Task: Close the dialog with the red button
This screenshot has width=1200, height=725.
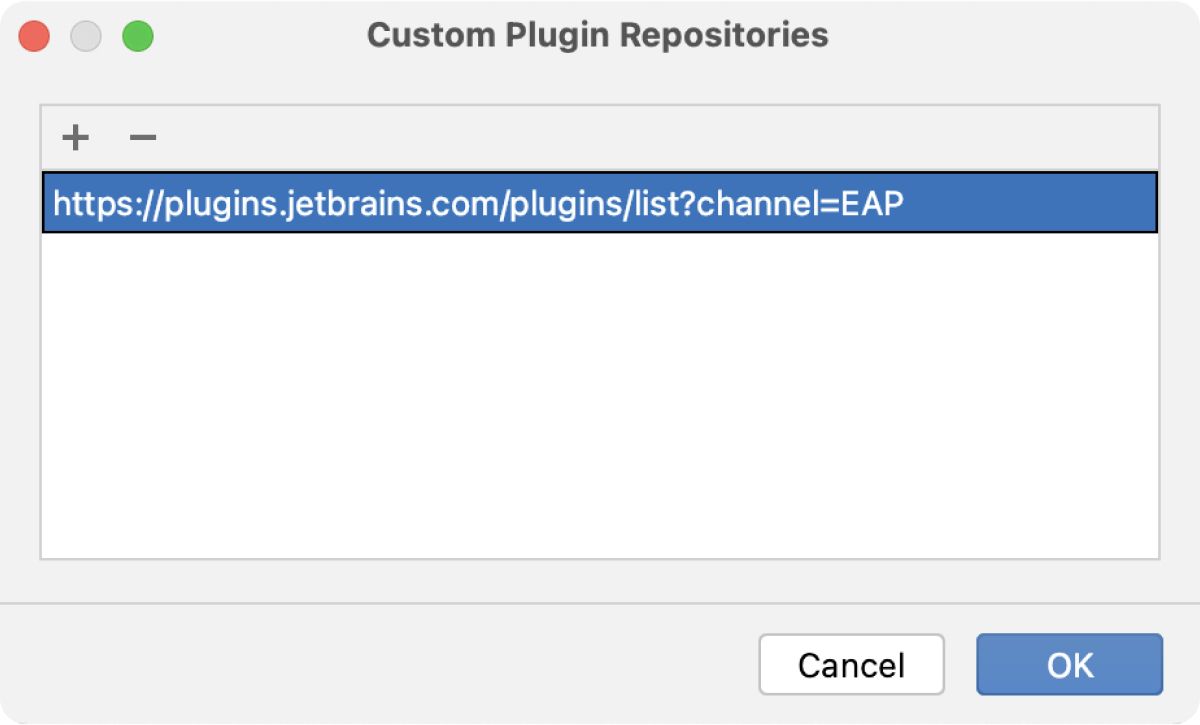Action: (35, 37)
